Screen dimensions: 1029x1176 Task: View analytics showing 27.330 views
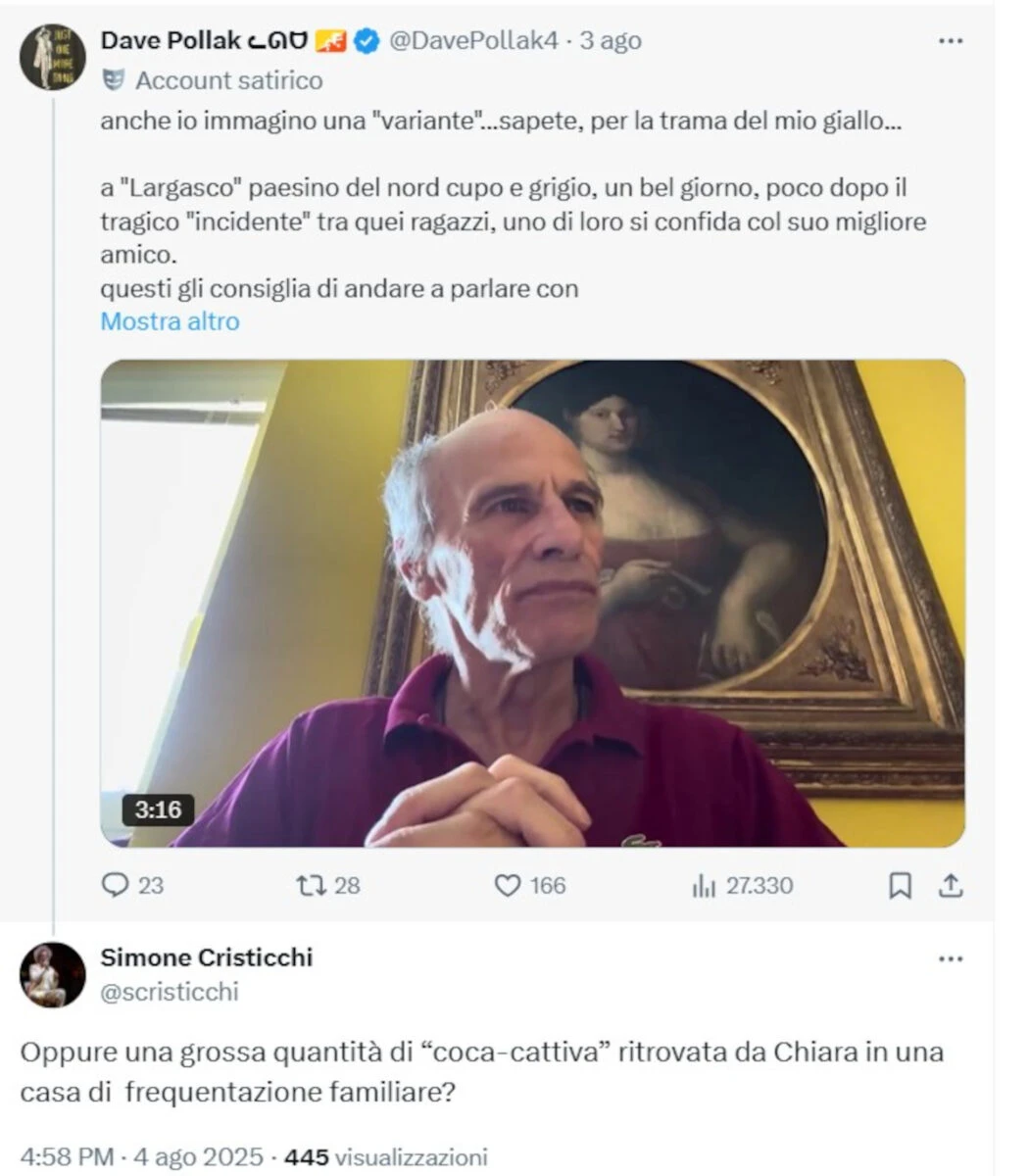(x=703, y=886)
